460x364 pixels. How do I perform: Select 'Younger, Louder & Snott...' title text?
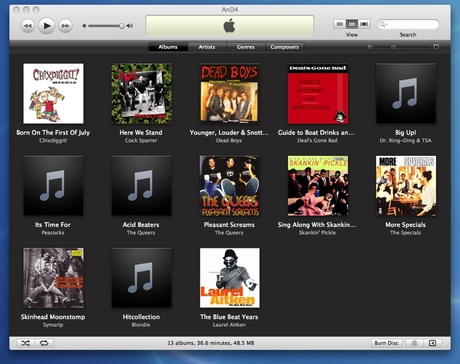[229, 133]
